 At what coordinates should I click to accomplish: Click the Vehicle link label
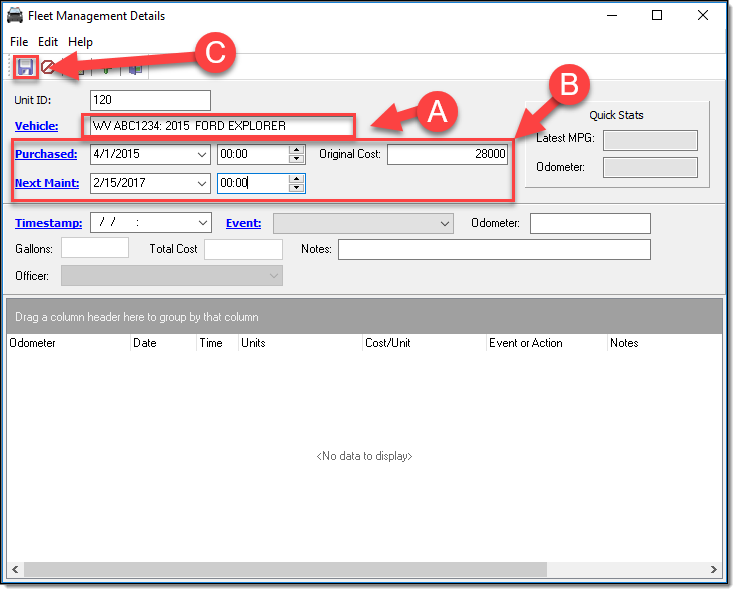coord(36,126)
